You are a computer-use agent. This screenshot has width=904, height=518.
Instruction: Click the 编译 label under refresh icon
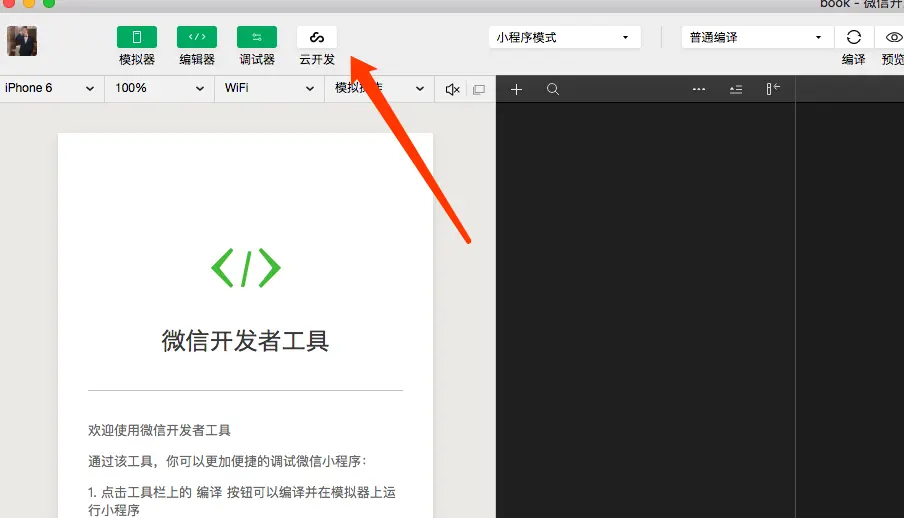point(853,59)
